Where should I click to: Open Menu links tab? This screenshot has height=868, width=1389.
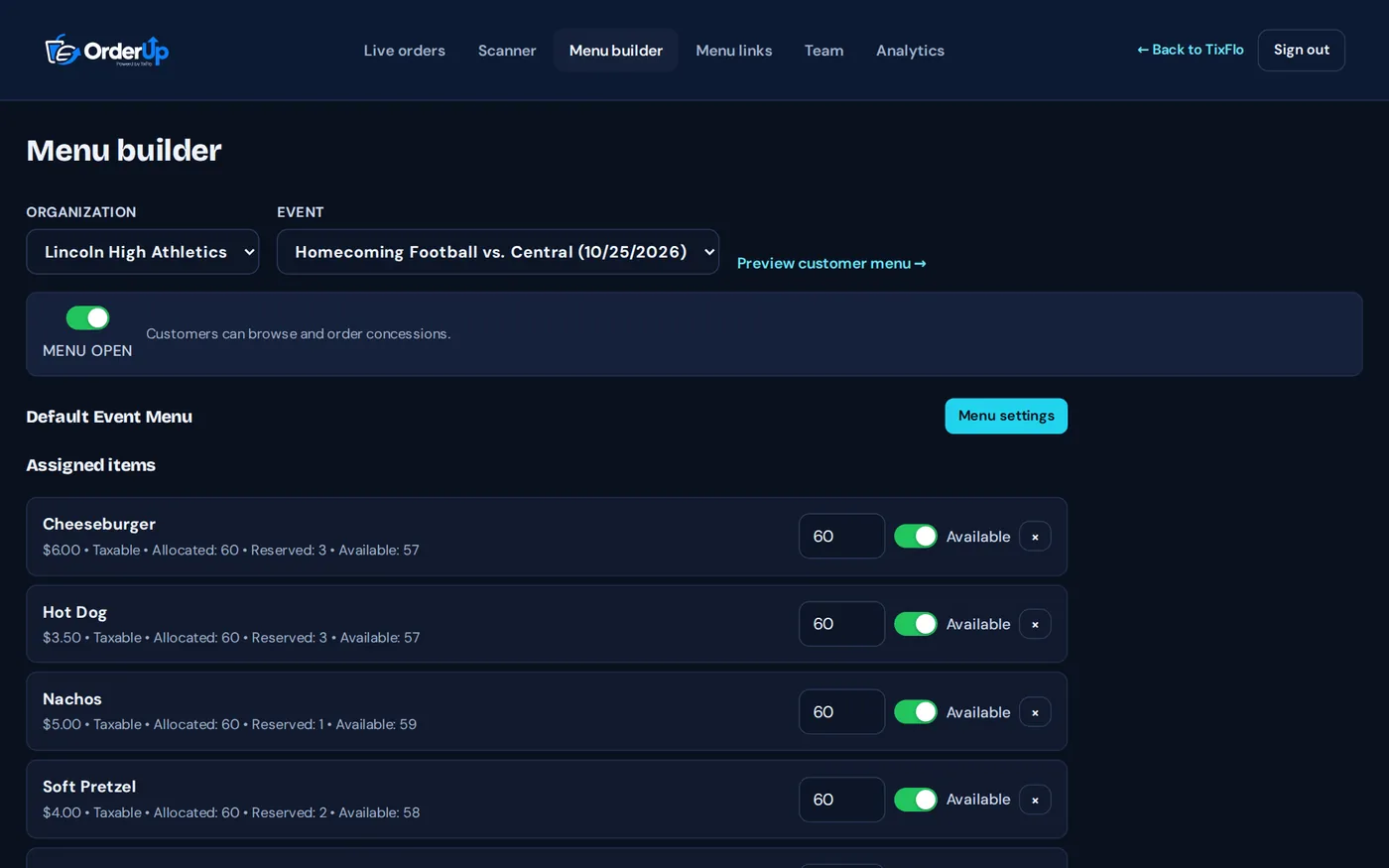[734, 51]
